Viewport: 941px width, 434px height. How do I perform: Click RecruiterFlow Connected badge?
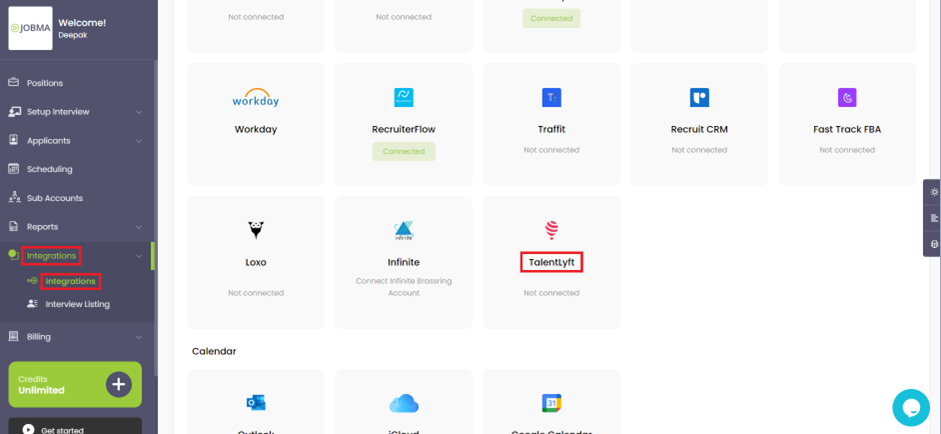click(403, 151)
